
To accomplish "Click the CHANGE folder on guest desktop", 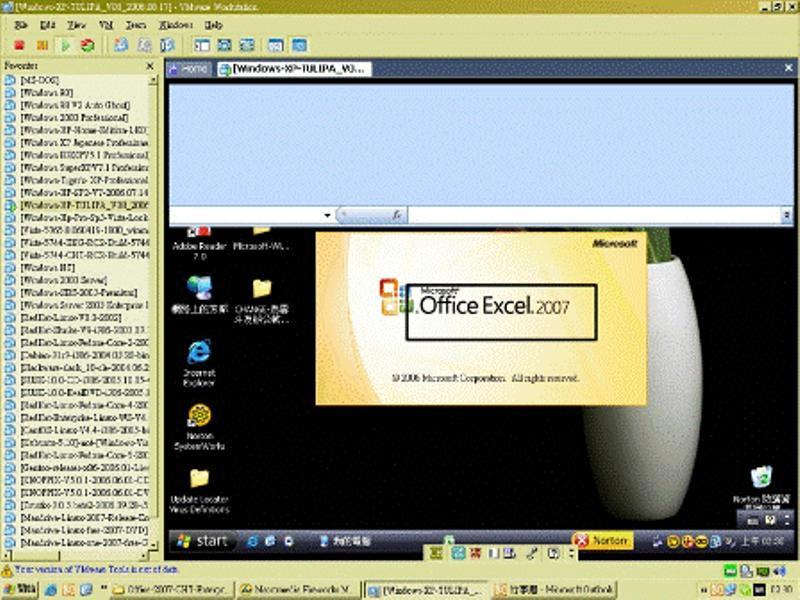I will (x=262, y=301).
